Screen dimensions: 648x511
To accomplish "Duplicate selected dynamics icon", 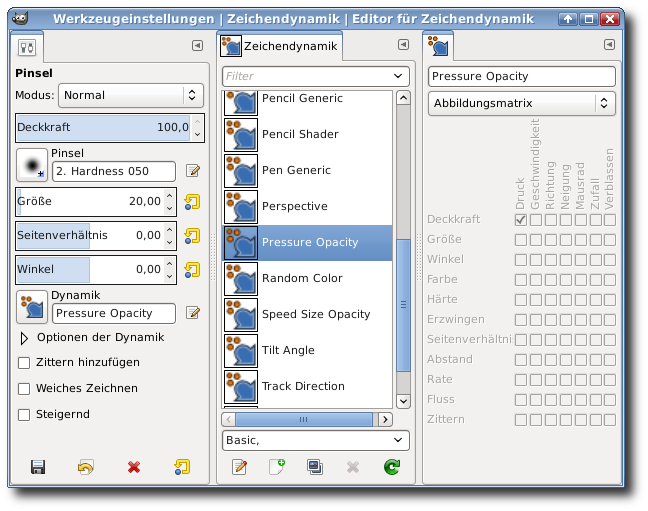I will [x=315, y=467].
